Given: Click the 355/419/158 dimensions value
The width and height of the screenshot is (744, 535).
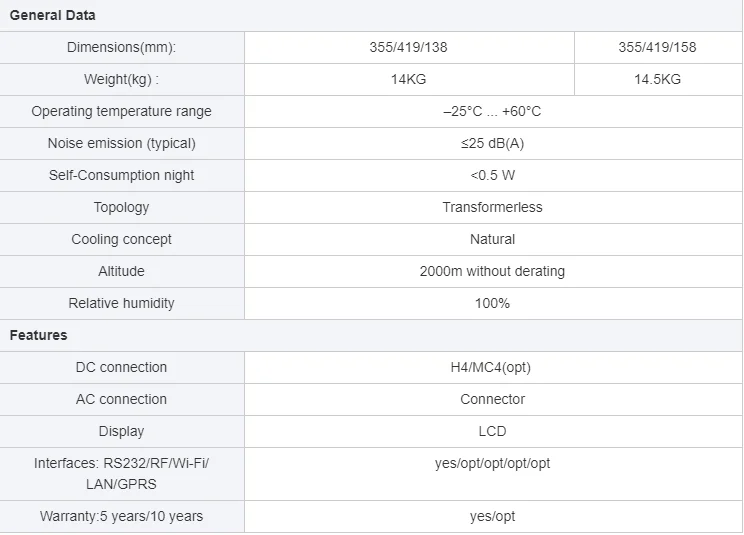Looking at the screenshot, I should click(657, 47).
